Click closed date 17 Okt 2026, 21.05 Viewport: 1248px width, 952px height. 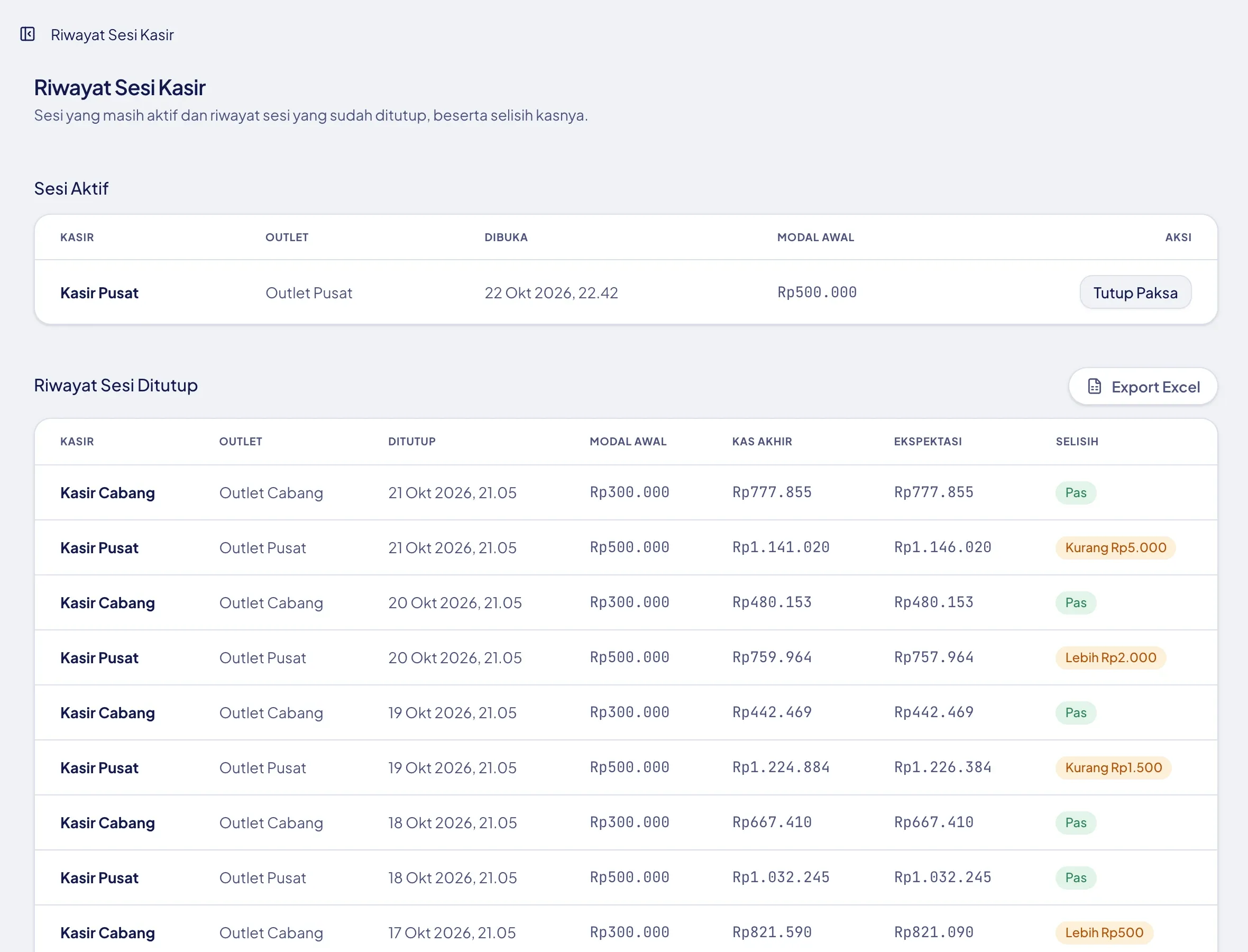452,932
